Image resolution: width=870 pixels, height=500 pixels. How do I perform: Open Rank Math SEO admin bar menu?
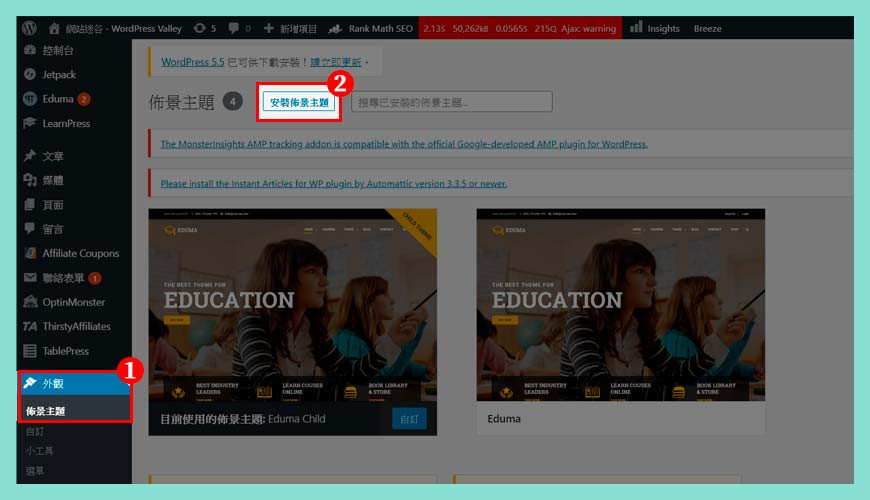(381, 28)
